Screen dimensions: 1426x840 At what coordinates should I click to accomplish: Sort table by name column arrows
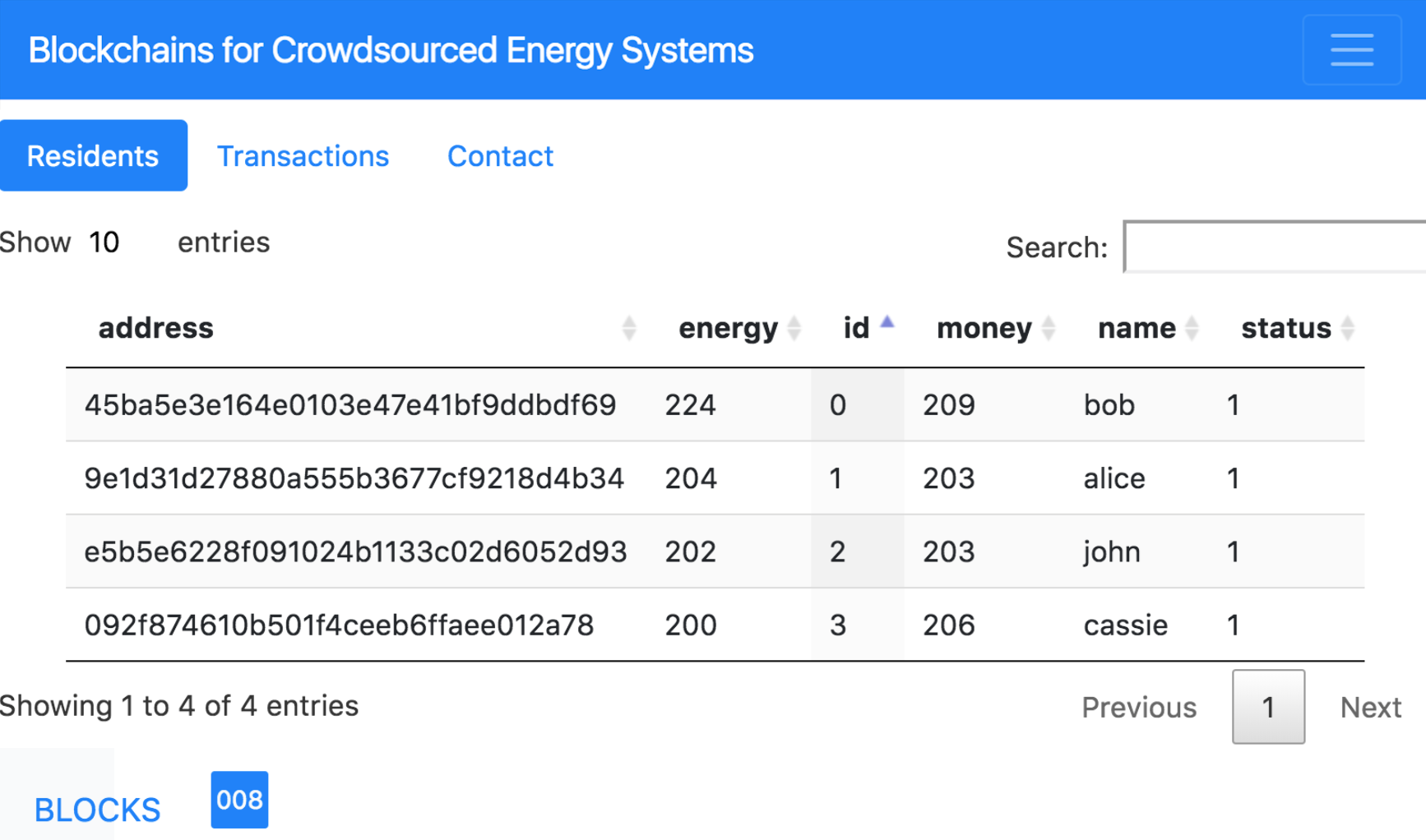coord(1192,328)
